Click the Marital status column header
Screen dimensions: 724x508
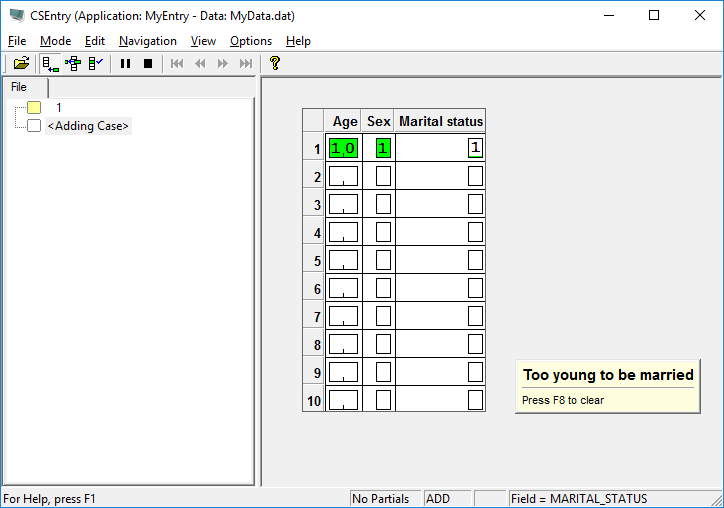(x=440, y=121)
